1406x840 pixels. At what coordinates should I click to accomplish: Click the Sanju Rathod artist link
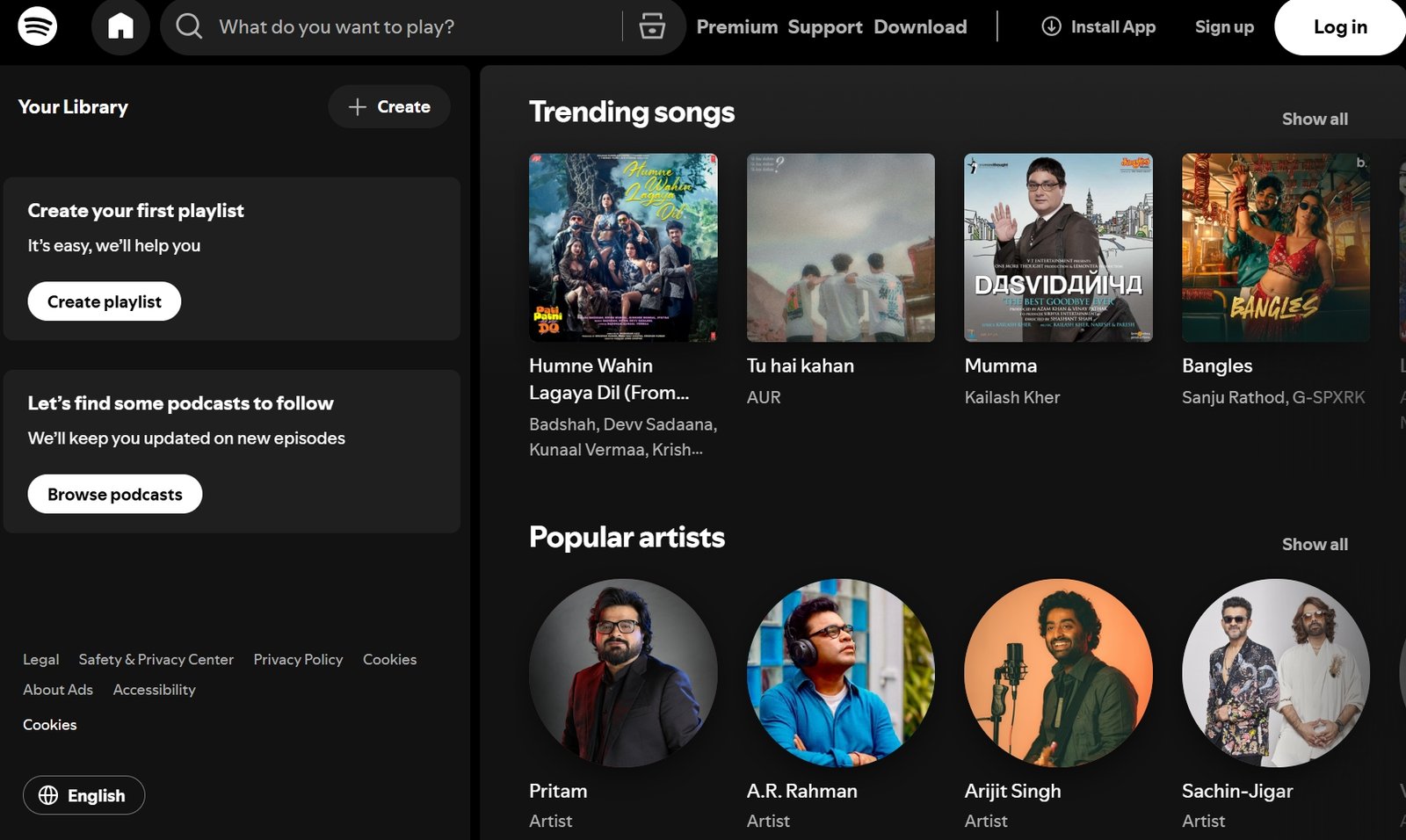pos(1233,397)
